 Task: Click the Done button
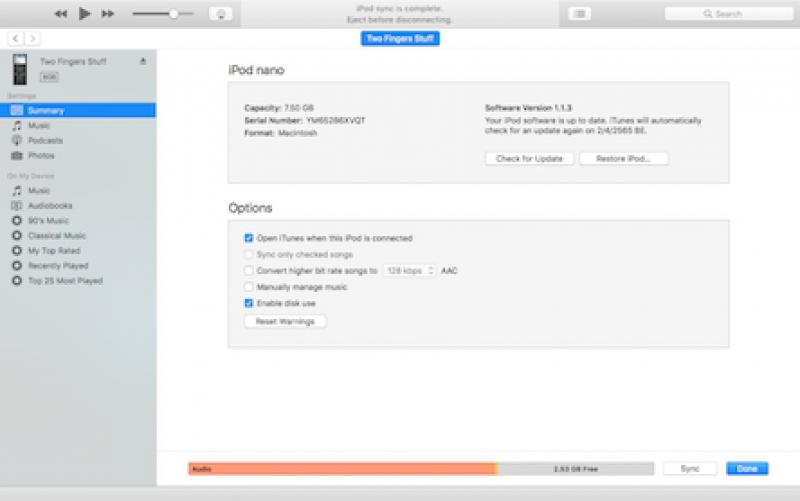coord(747,469)
